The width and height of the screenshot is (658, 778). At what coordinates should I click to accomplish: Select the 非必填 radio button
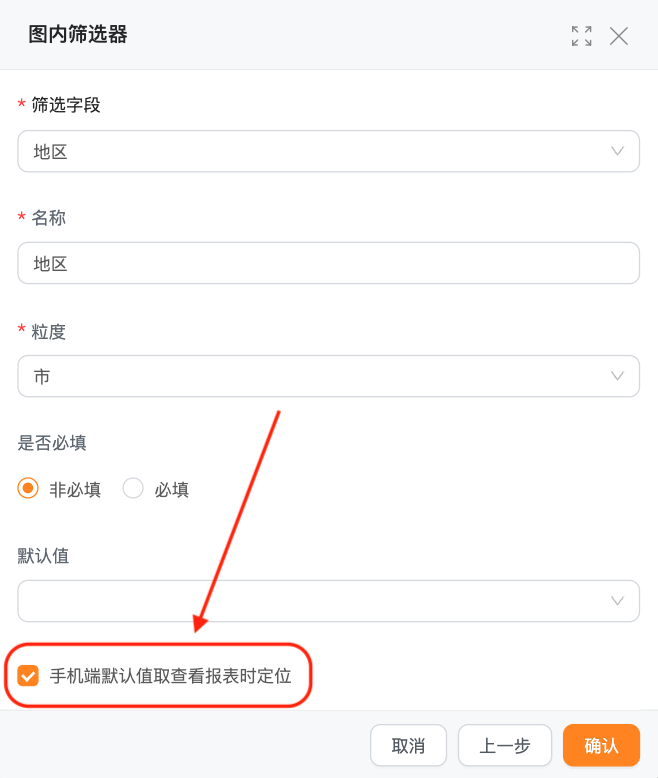[x=28, y=489]
